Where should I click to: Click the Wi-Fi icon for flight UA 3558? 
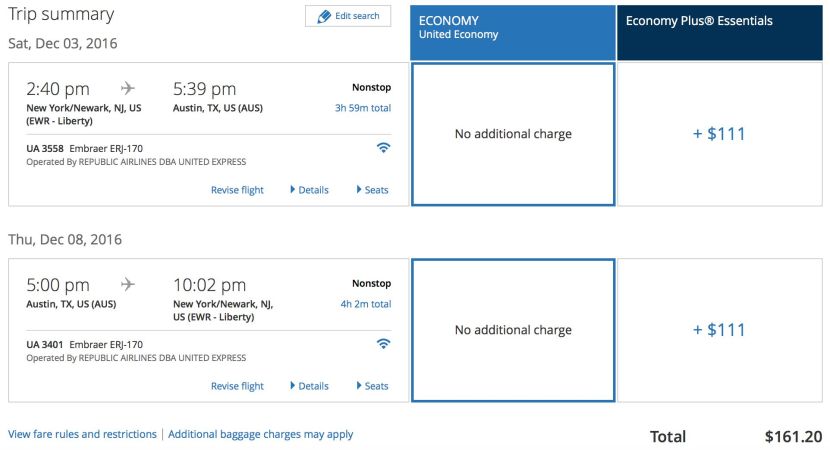[x=383, y=148]
